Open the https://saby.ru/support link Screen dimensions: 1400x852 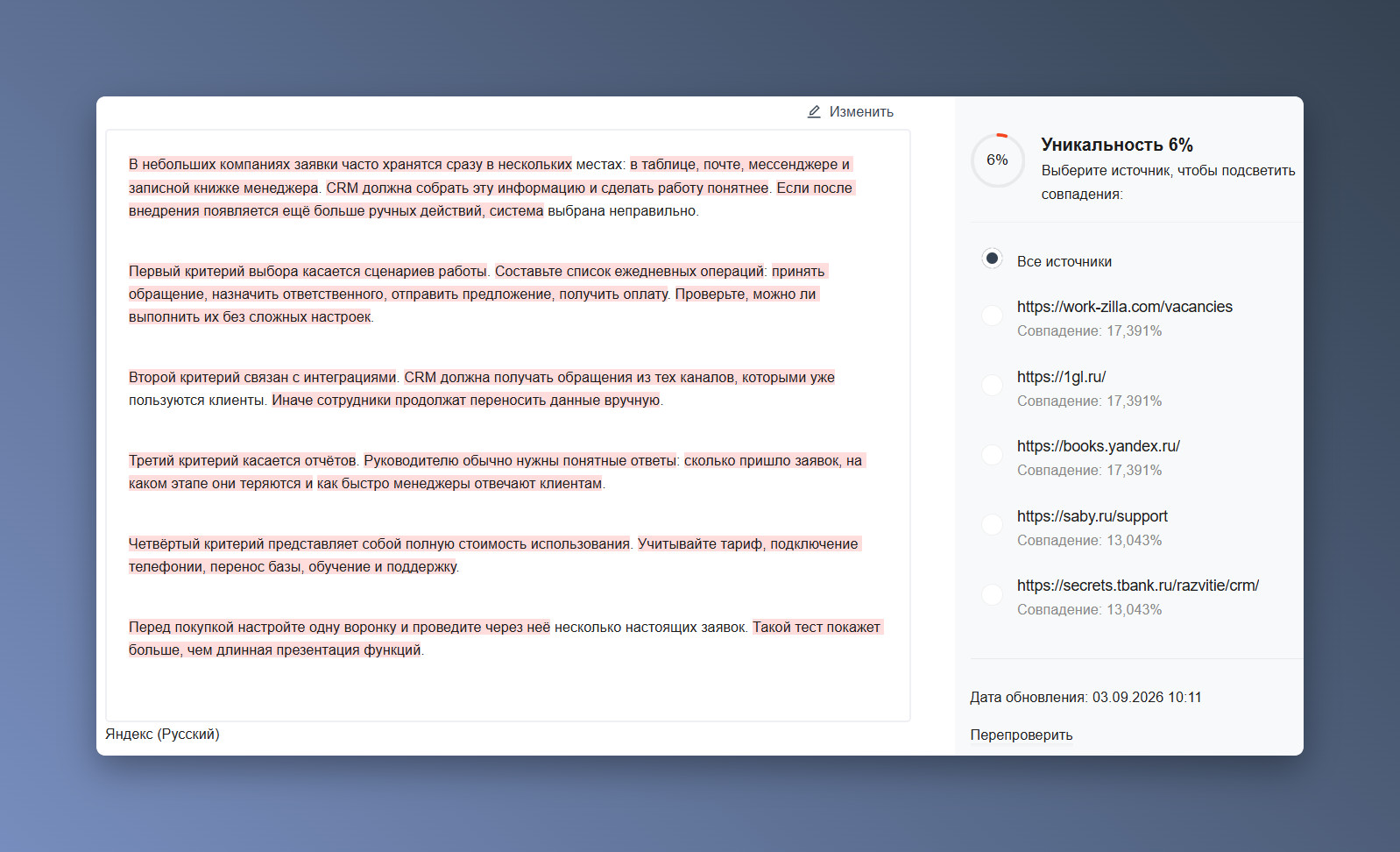[x=1092, y=516]
